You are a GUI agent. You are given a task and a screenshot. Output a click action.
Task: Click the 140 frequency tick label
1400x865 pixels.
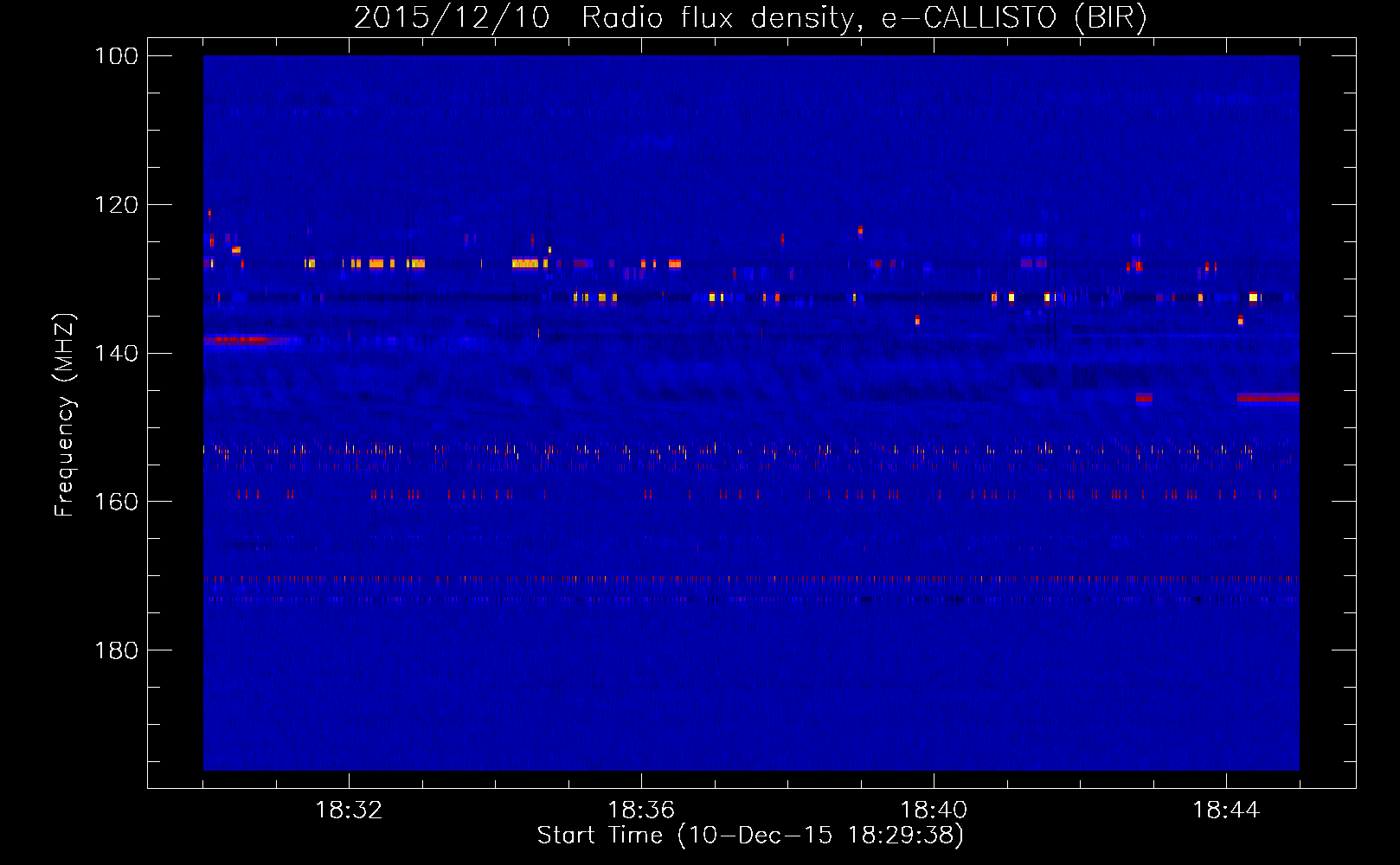[x=116, y=353]
